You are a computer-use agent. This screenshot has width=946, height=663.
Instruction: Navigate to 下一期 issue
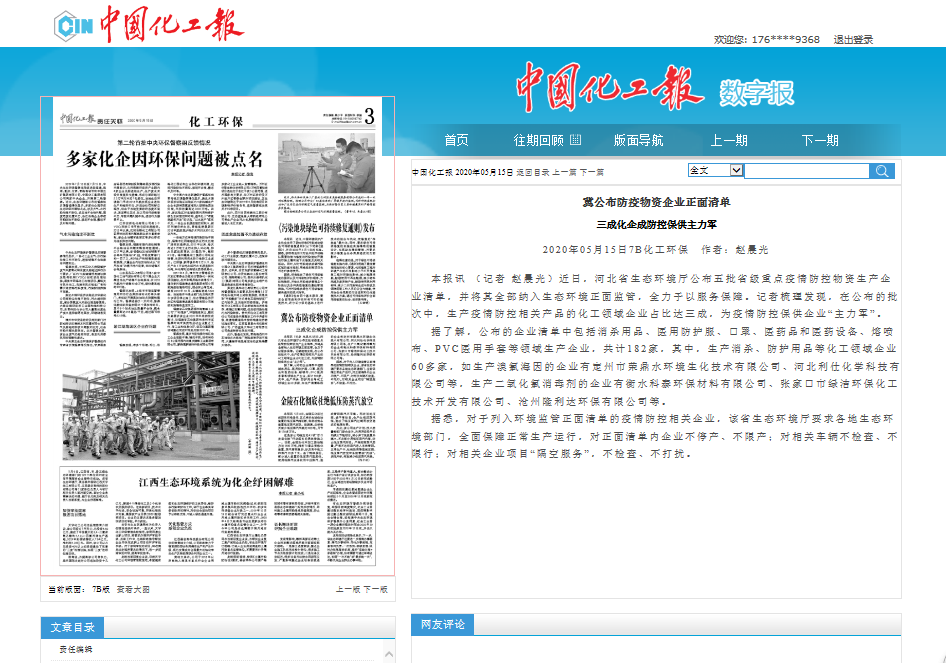coord(820,140)
